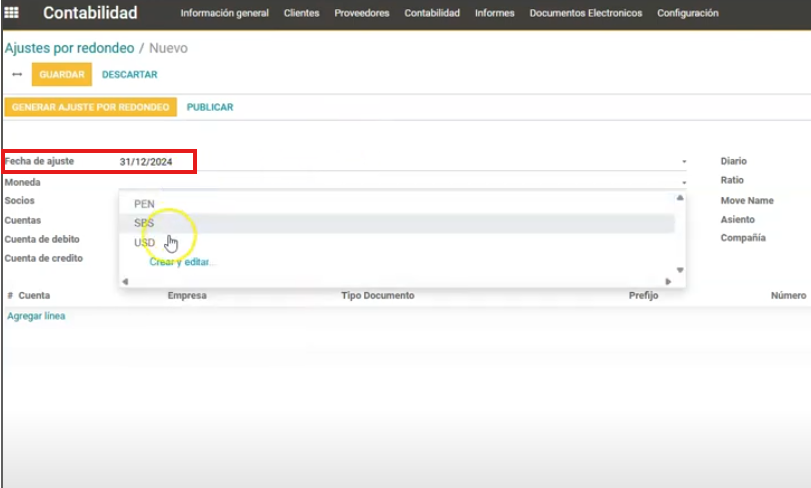This screenshot has width=811, height=488.
Task: Click the form width toggle arrow icon
Action: (17, 74)
